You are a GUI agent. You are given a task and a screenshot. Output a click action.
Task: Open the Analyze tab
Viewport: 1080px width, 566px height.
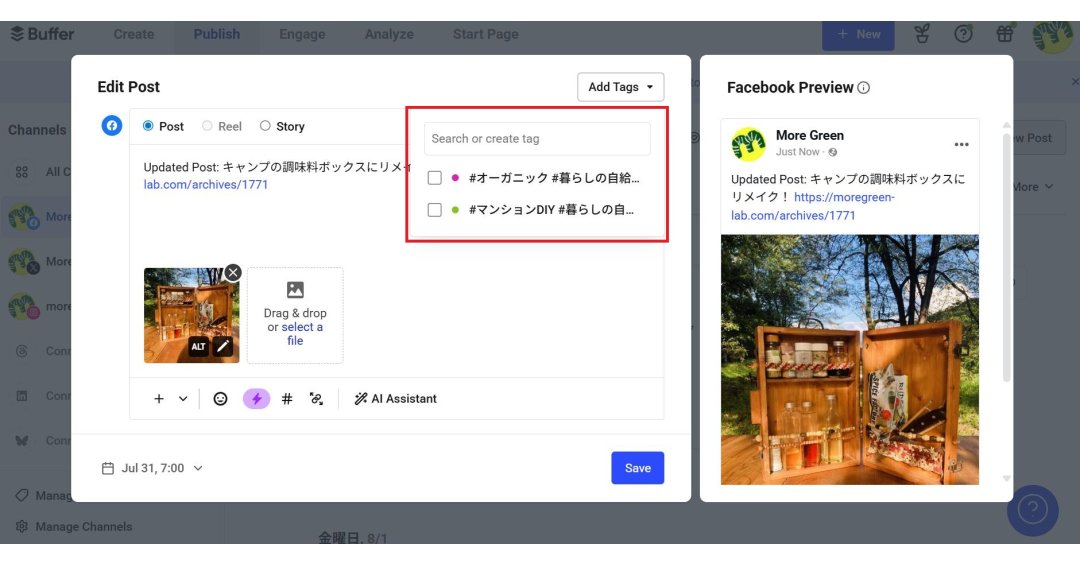coord(389,34)
